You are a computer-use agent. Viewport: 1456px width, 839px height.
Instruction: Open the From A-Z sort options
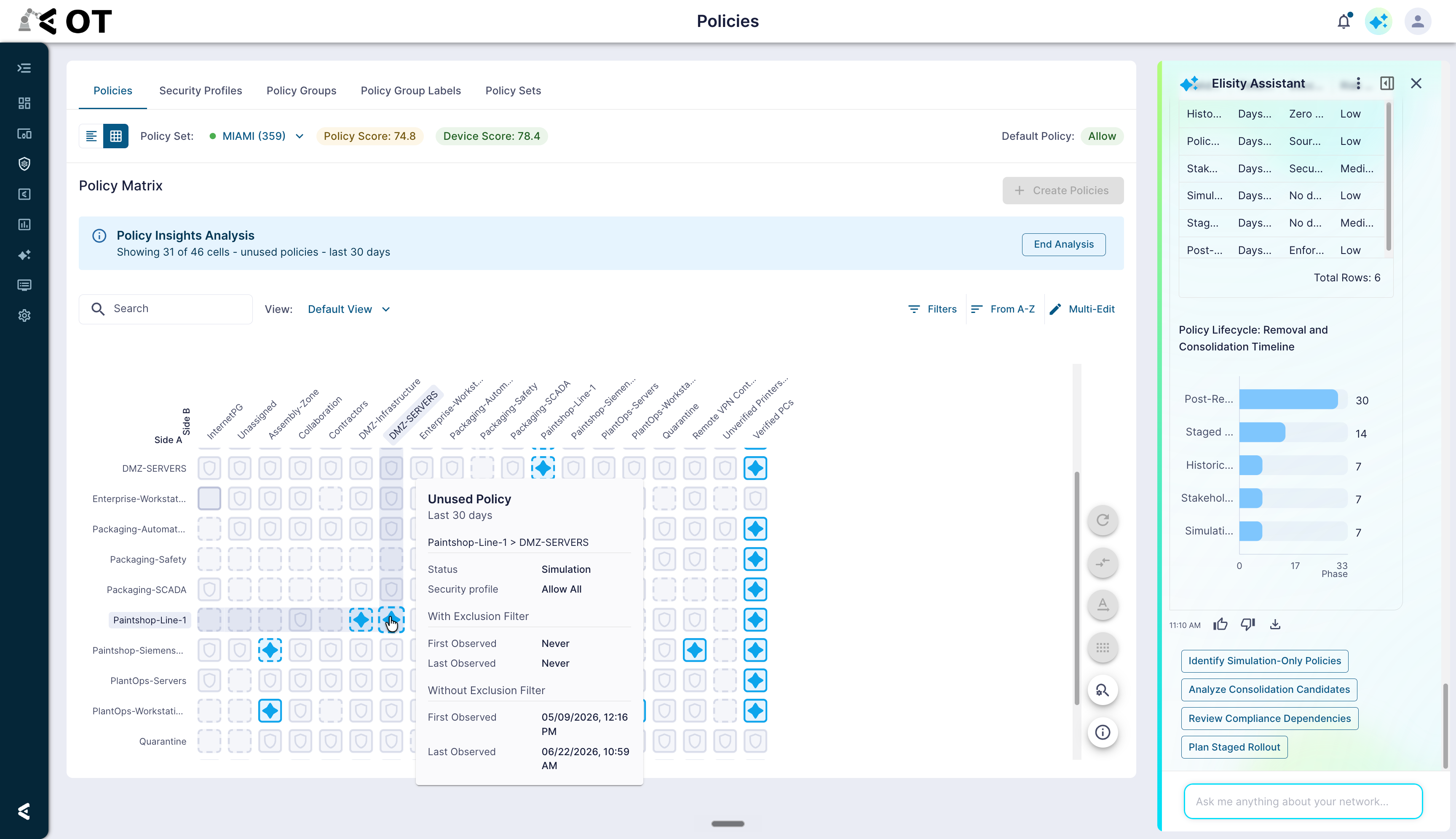click(x=1002, y=310)
